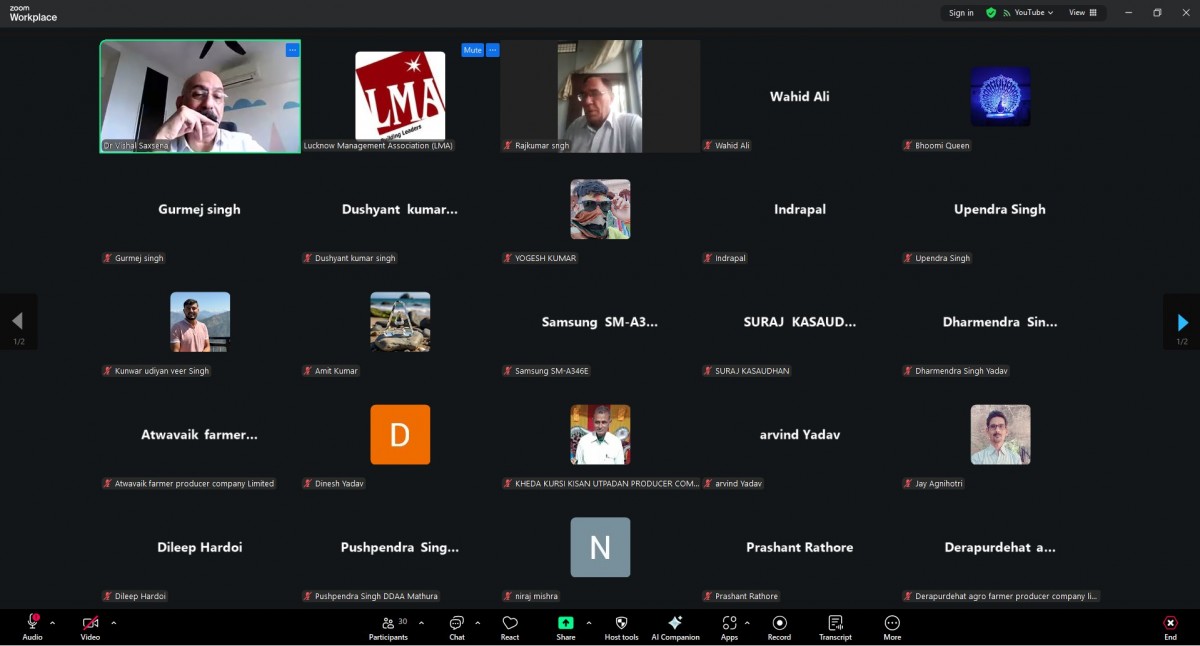The width and height of the screenshot is (1200, 646).
Task: Open the Transcript panel
Action: (835, 627)
